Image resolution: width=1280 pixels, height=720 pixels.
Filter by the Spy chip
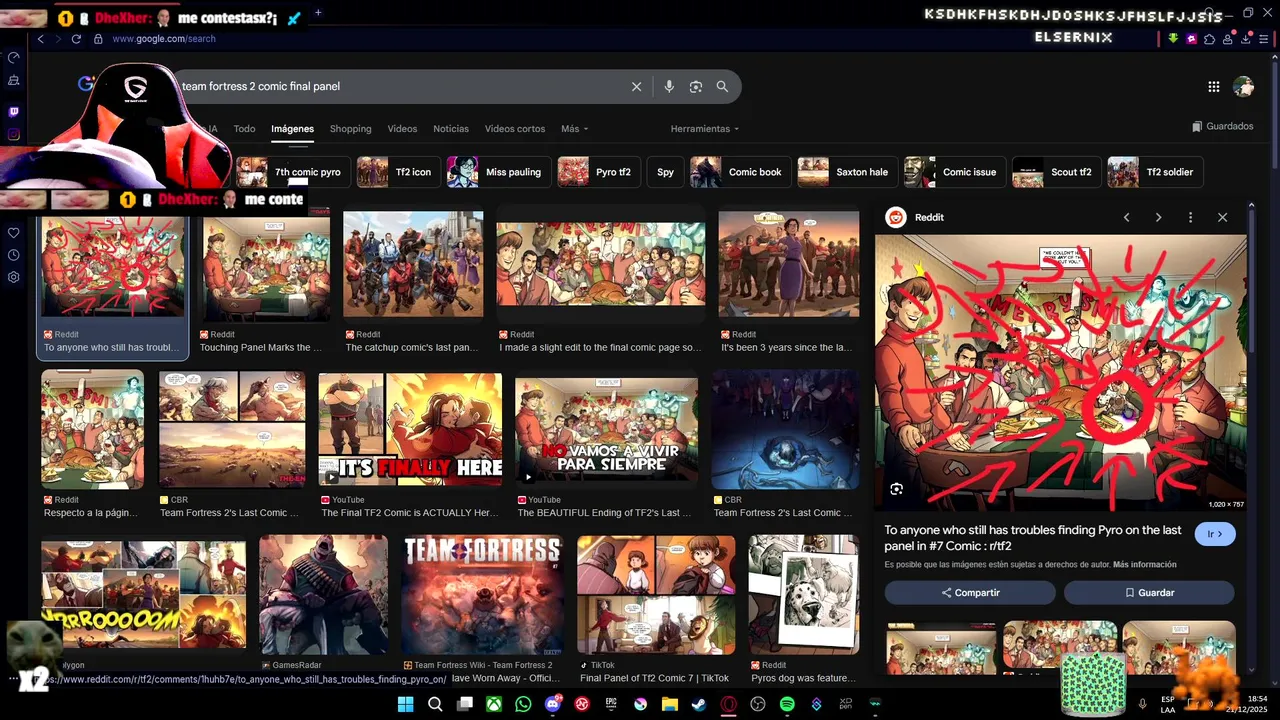point(665,172)
